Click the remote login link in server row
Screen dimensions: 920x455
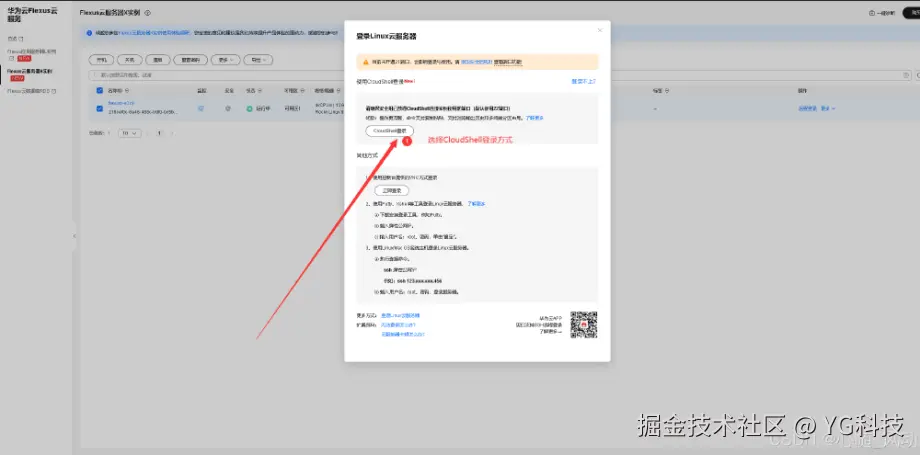tap(807, 109)
